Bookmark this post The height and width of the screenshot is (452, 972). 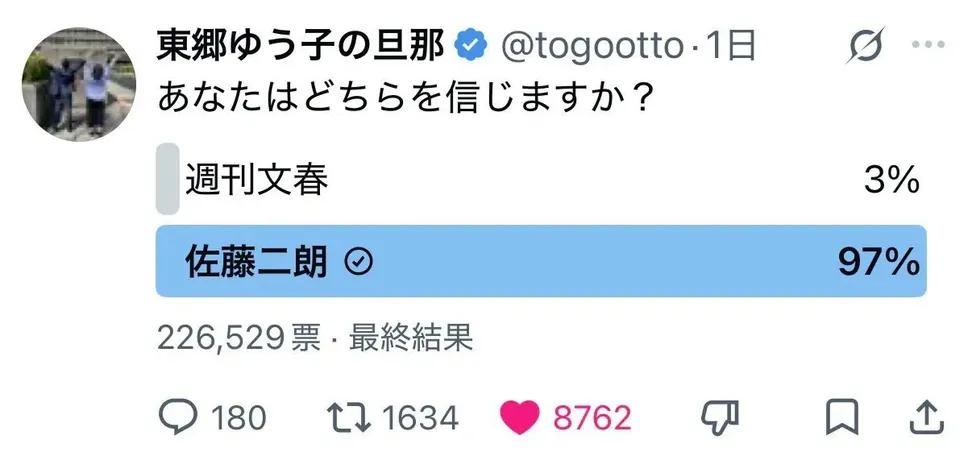point(842,417)
